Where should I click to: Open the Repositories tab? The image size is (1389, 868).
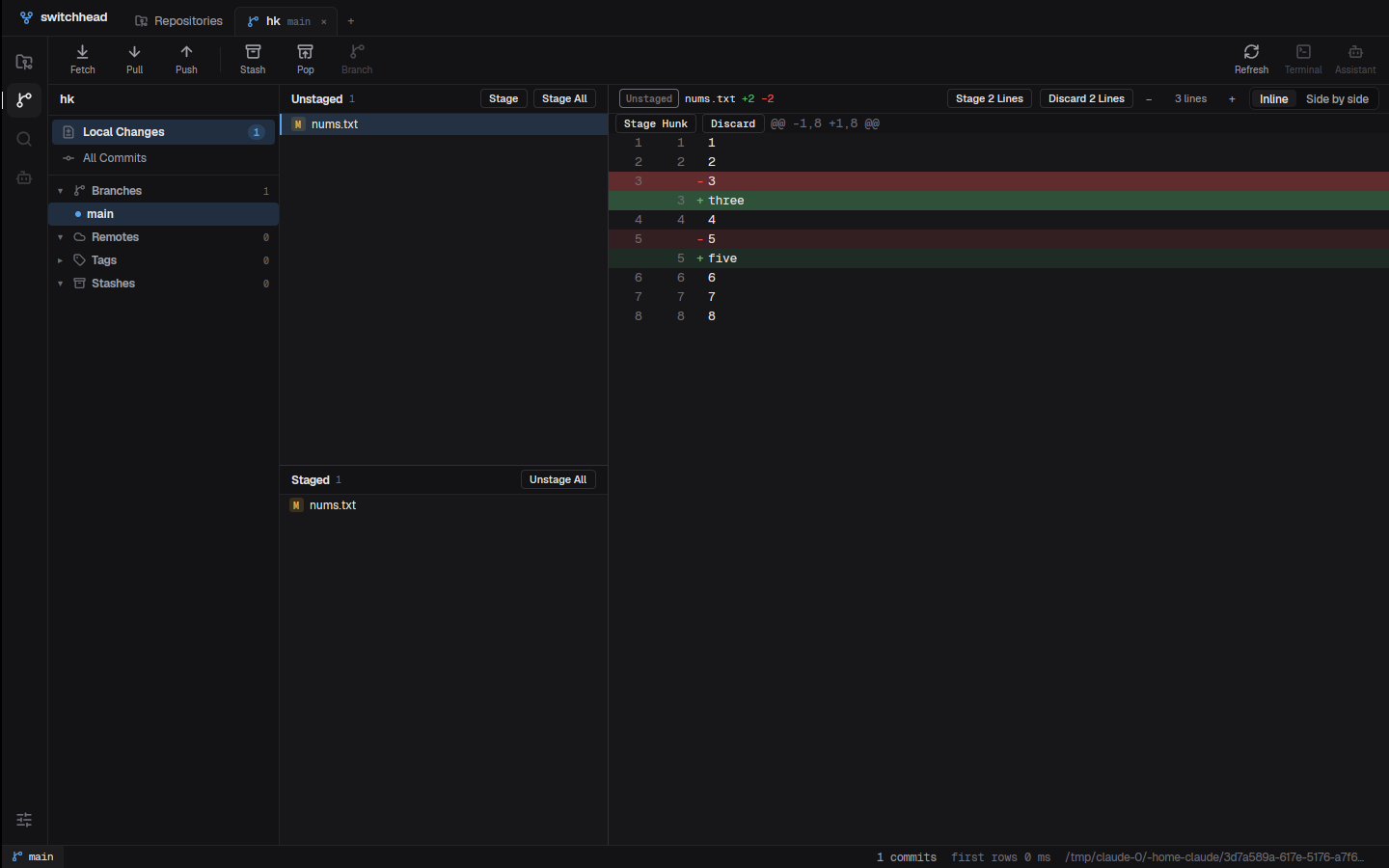(x=179, y=21)
